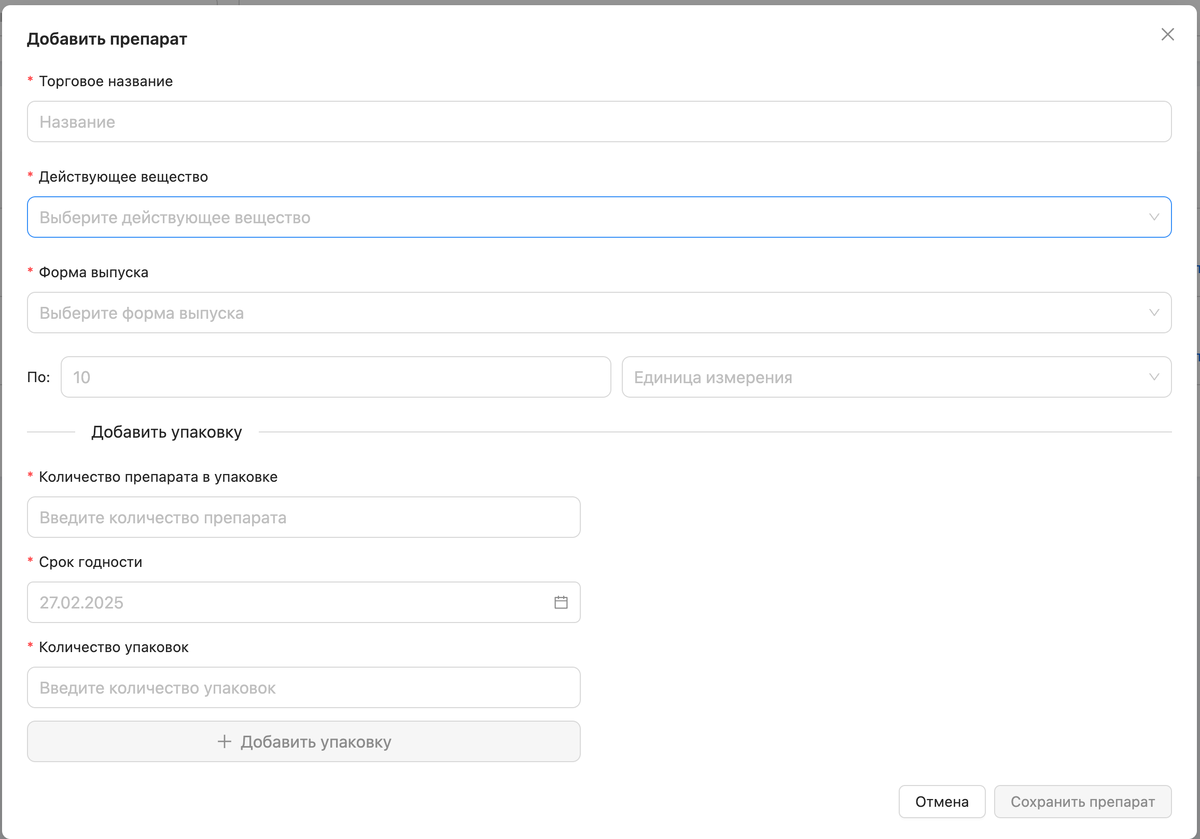Close the Добавить препарат dialog
The height and width of the screenshot is (839, 1200).
[1167, 34]
